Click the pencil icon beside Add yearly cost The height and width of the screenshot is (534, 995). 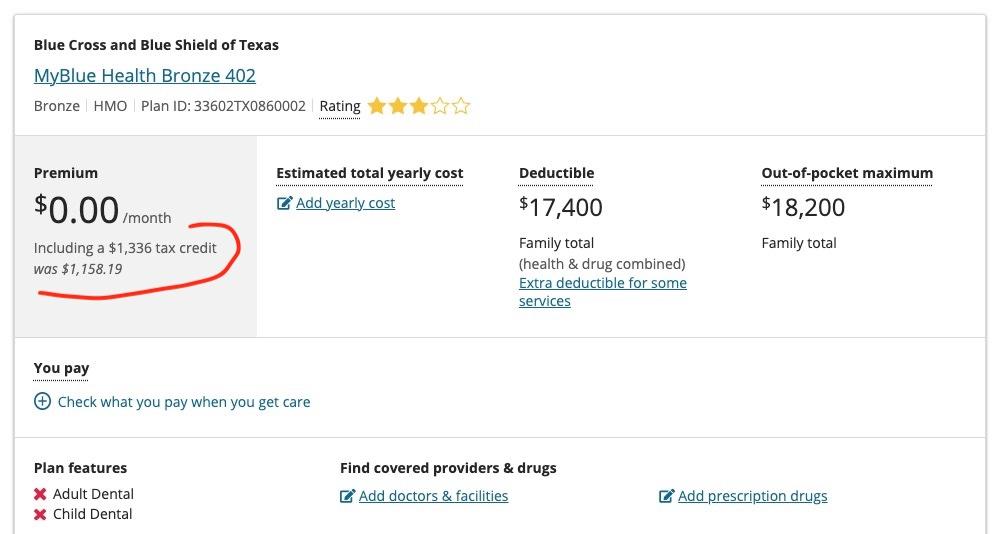point(284,203)
